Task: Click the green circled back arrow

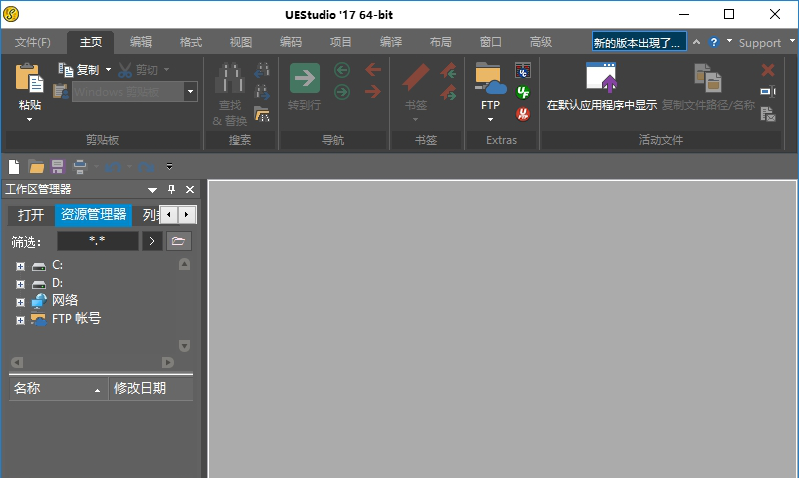Action: 342,70
